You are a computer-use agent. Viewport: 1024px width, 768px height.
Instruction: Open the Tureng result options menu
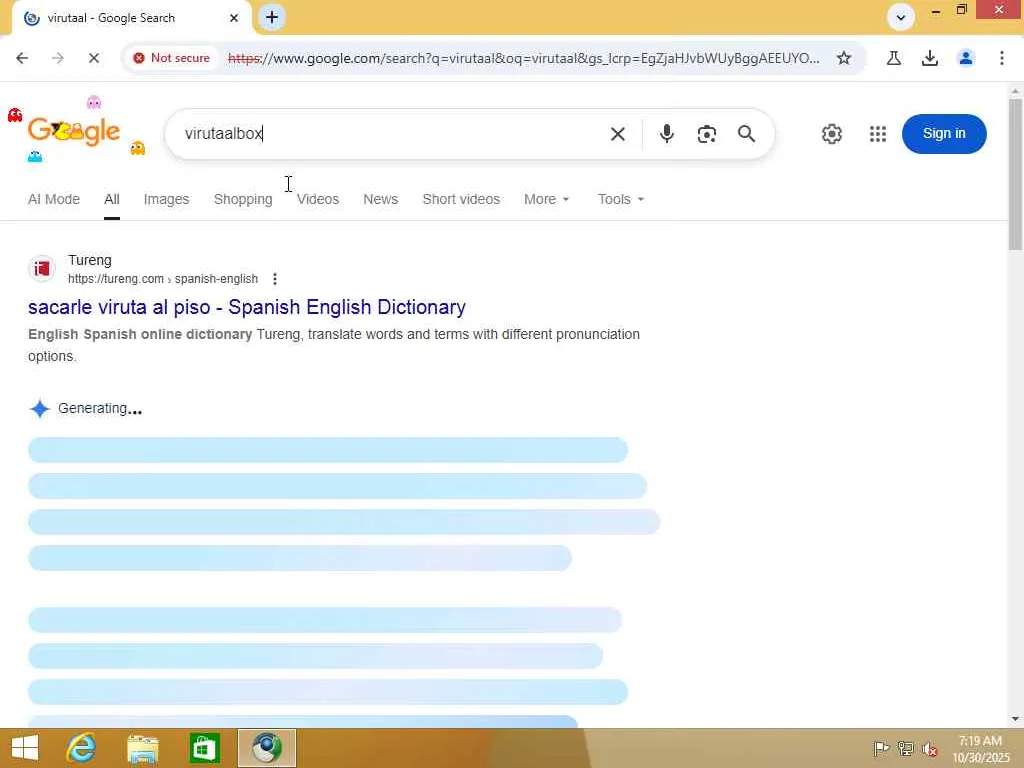274,279
